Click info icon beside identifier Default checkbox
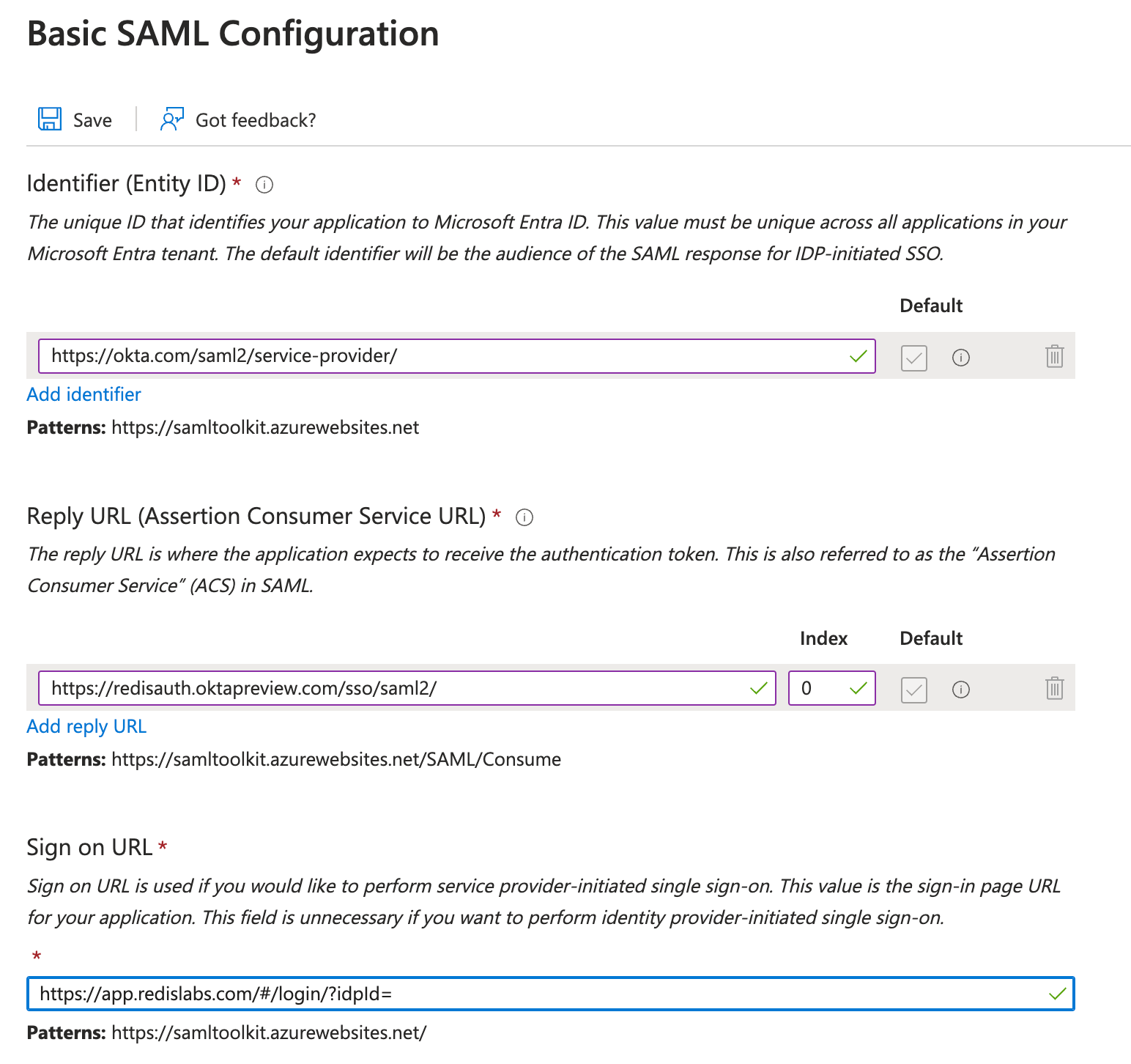Screen dimensions: 1131x1064 pyautogui.click(x=960, y=358)
